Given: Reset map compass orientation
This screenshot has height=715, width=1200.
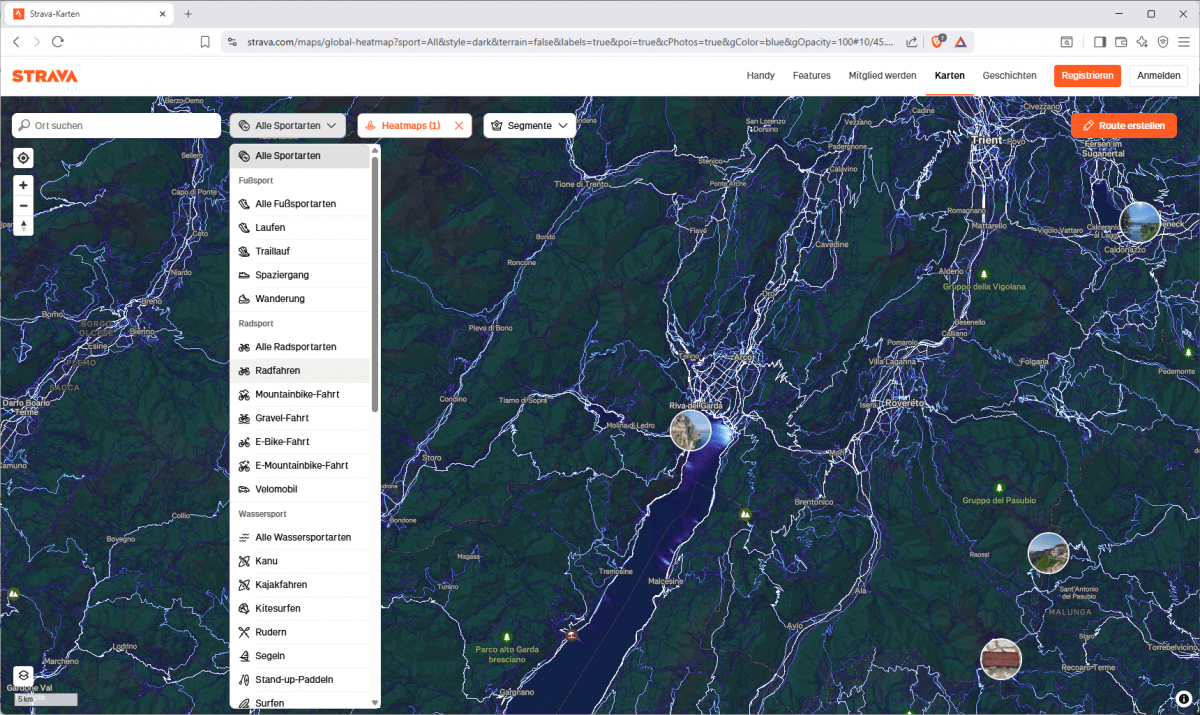Looking at the screenshot, I should (x=23, y=226).
